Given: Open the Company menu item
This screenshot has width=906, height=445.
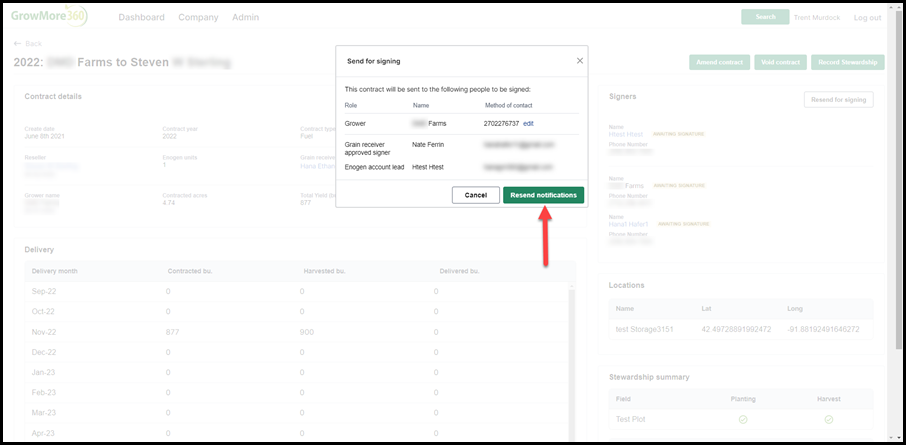Looking at the screenshot, I should point(198,17).
